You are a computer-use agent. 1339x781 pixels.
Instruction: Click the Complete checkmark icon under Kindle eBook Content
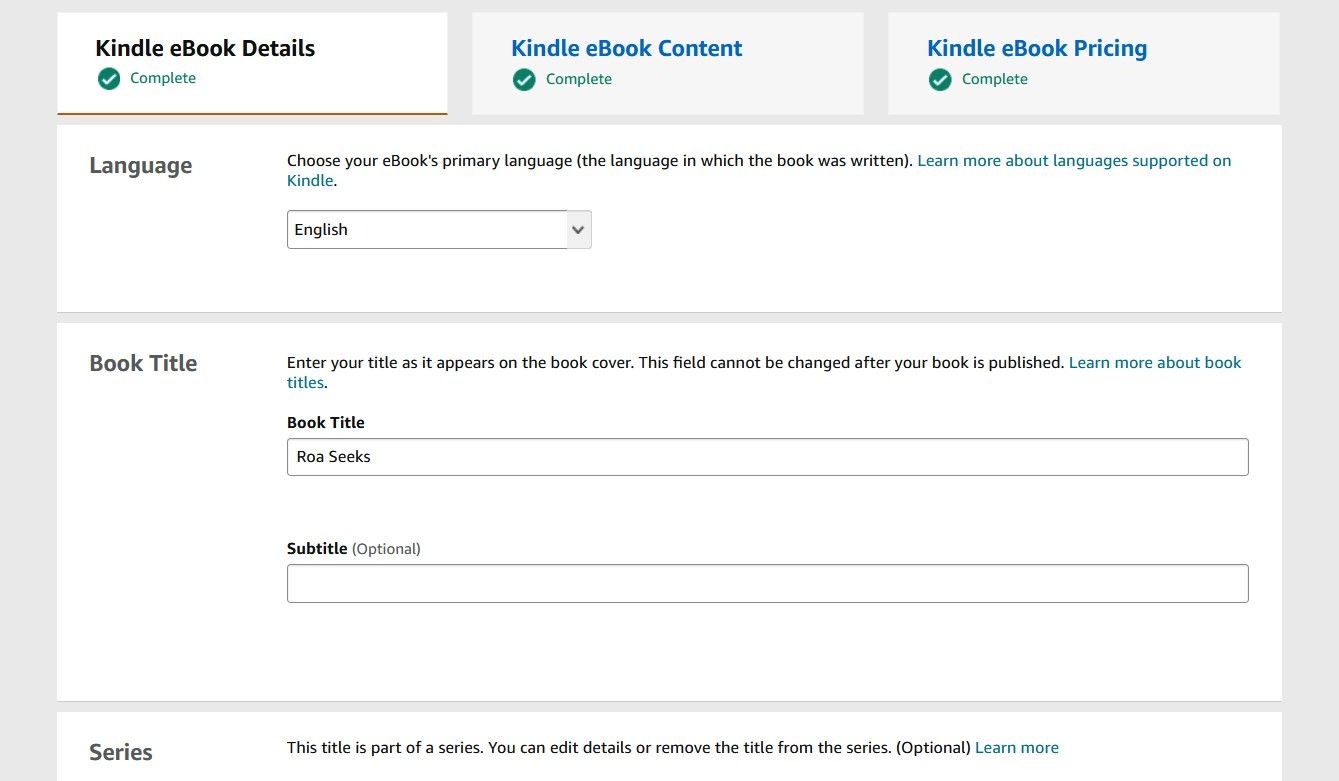click(x=524, y=79)
